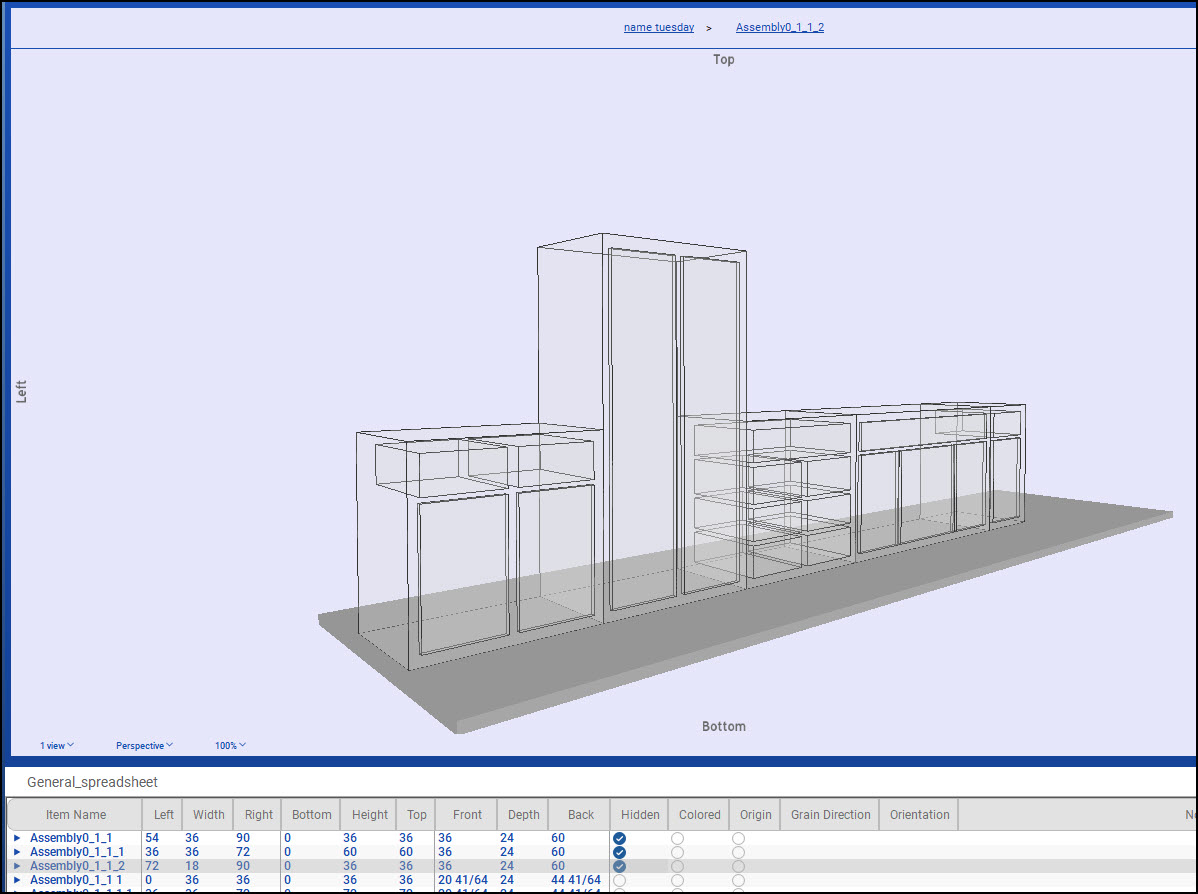Image resolution: width=1198 pixels, height=894 pixels.
Task: Toggle Hidden checkbox for Assembly0_1_1_1
Action: (619, 852)
